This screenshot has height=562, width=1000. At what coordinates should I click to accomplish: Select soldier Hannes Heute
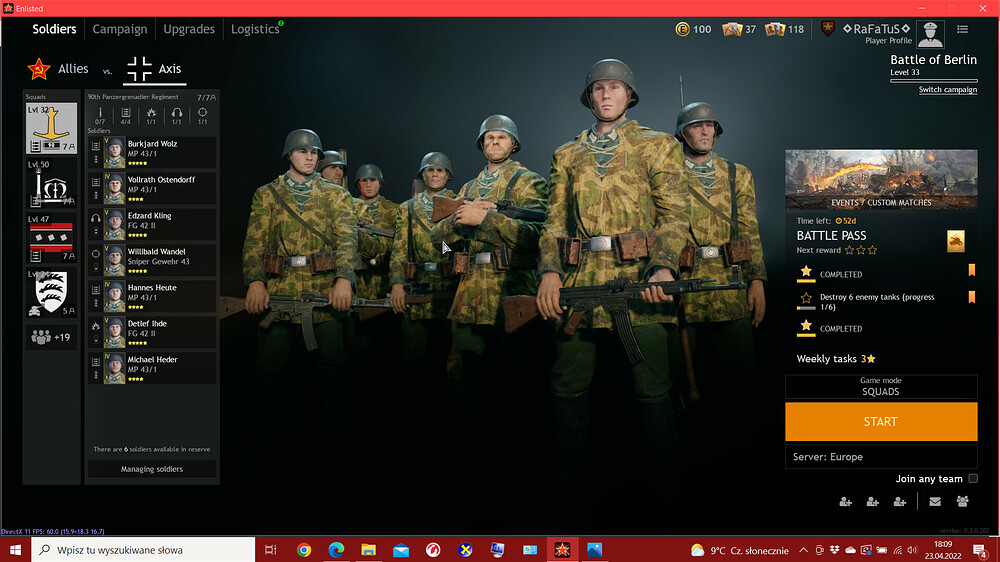(152, 296)
